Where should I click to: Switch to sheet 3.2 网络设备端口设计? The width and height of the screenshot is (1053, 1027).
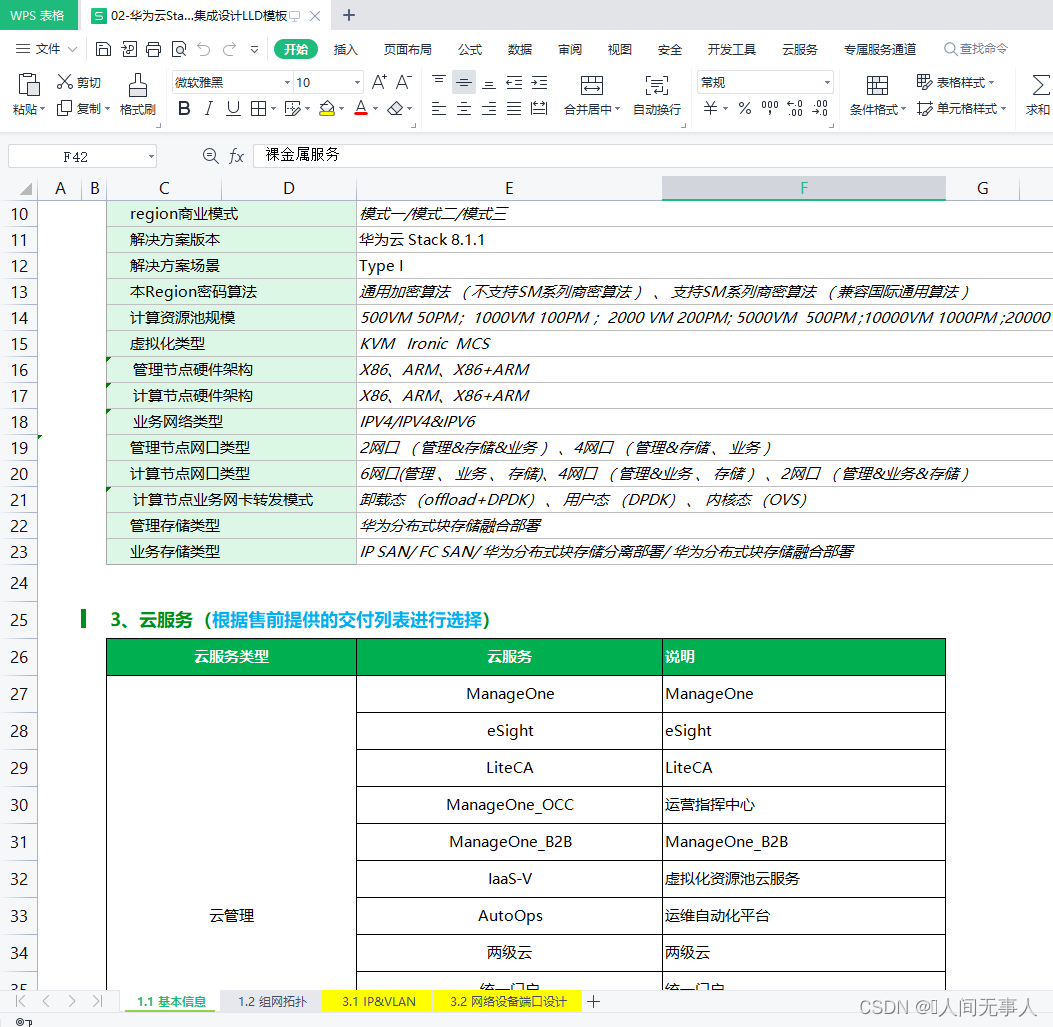click(508, 1001)
